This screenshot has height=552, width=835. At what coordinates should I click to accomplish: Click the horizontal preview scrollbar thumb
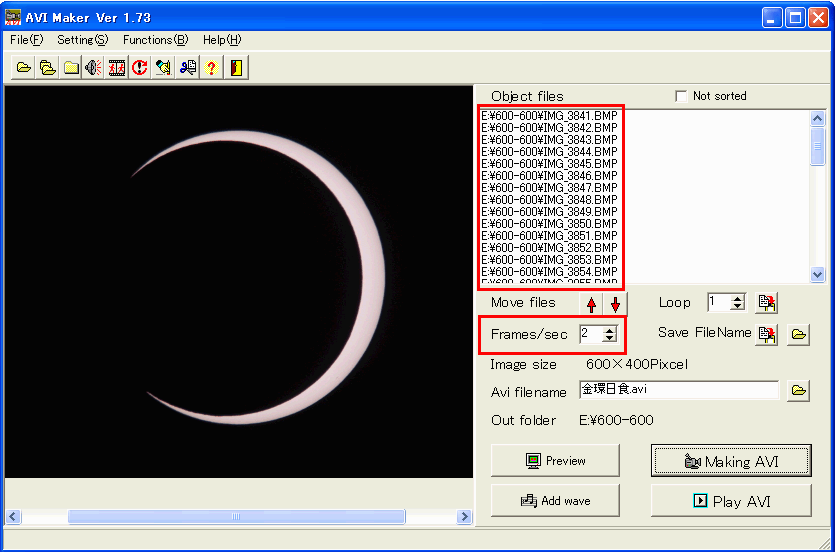[x=236, y=517]
